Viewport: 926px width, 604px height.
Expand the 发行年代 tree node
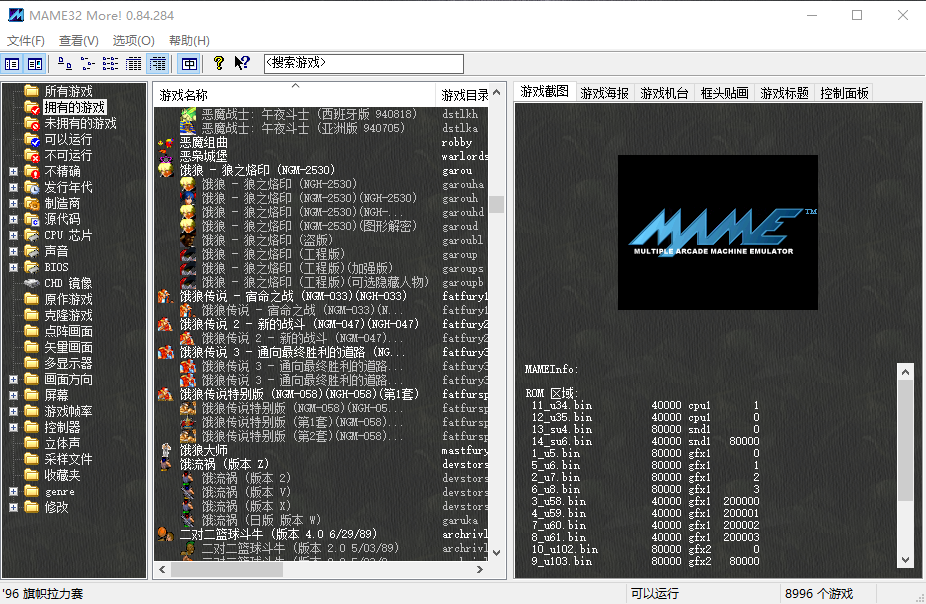(13, 188)
